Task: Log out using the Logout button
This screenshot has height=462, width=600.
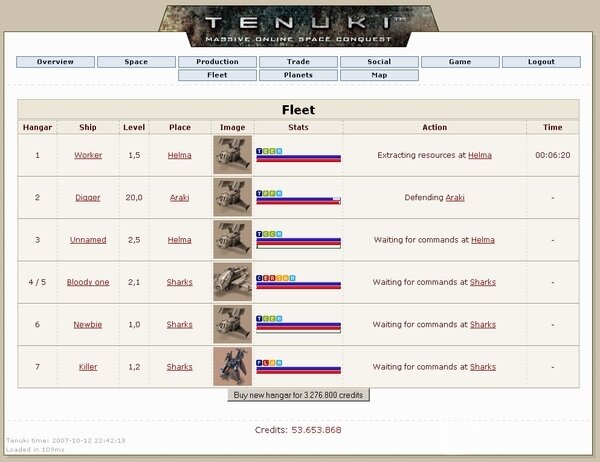Action: (x=541, y=62)
